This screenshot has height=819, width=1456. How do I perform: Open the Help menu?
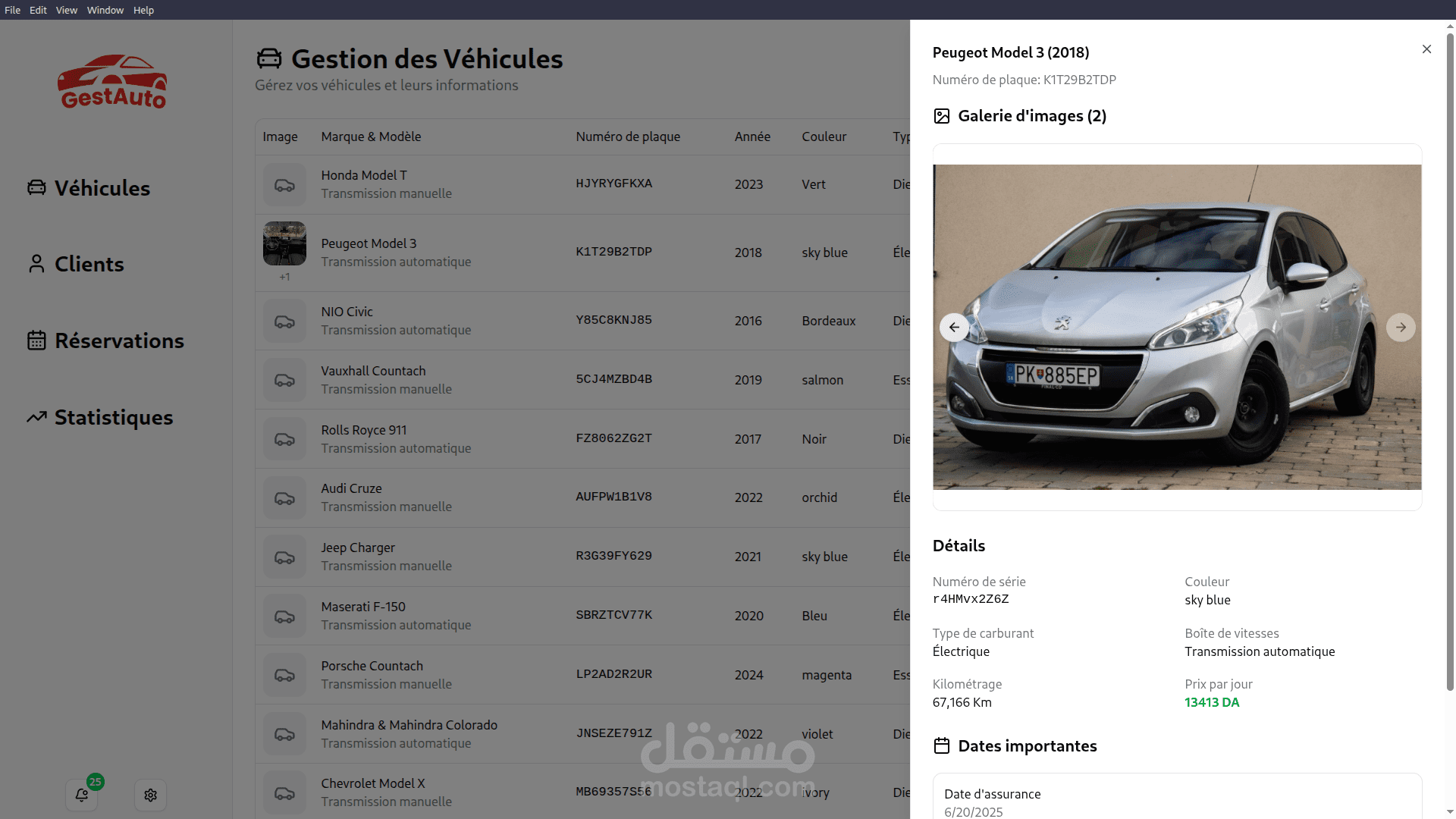pos(143,10)
